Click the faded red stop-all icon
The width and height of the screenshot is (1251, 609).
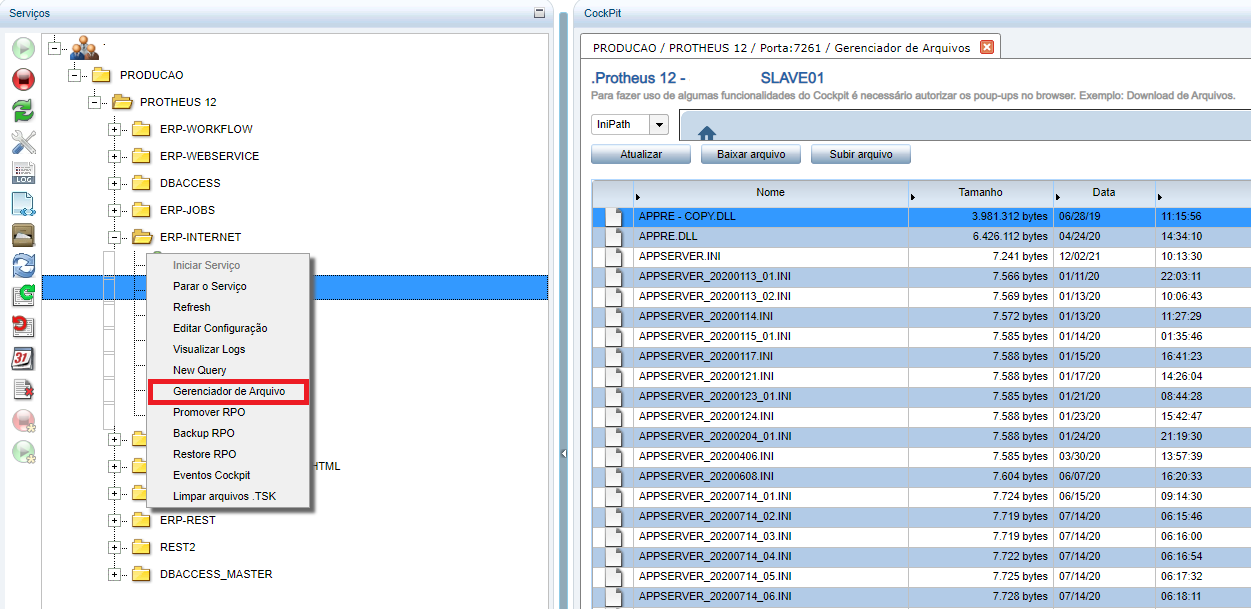(23, 420)
